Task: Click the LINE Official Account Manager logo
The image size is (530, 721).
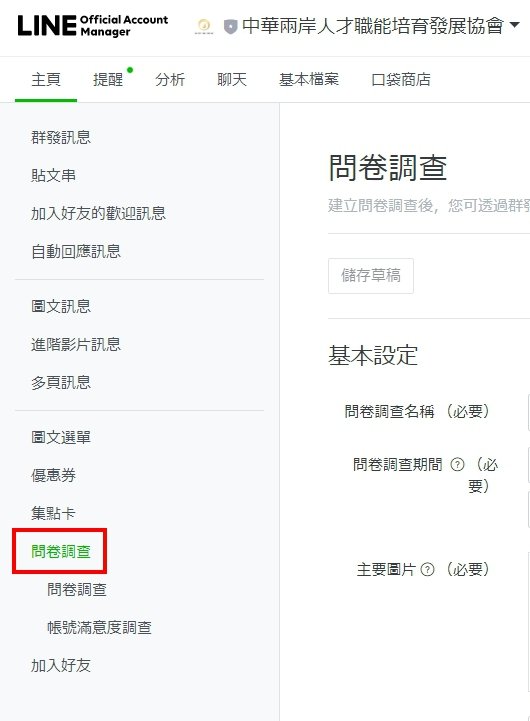Action: click(x=93, y=26)
